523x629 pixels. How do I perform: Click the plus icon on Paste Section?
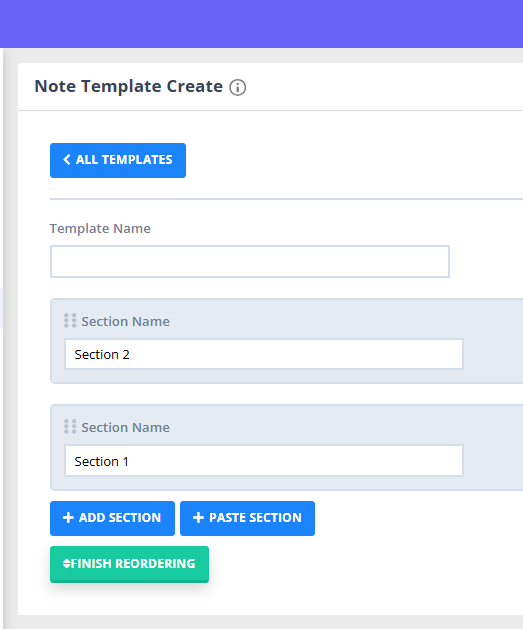coord(198,517)
